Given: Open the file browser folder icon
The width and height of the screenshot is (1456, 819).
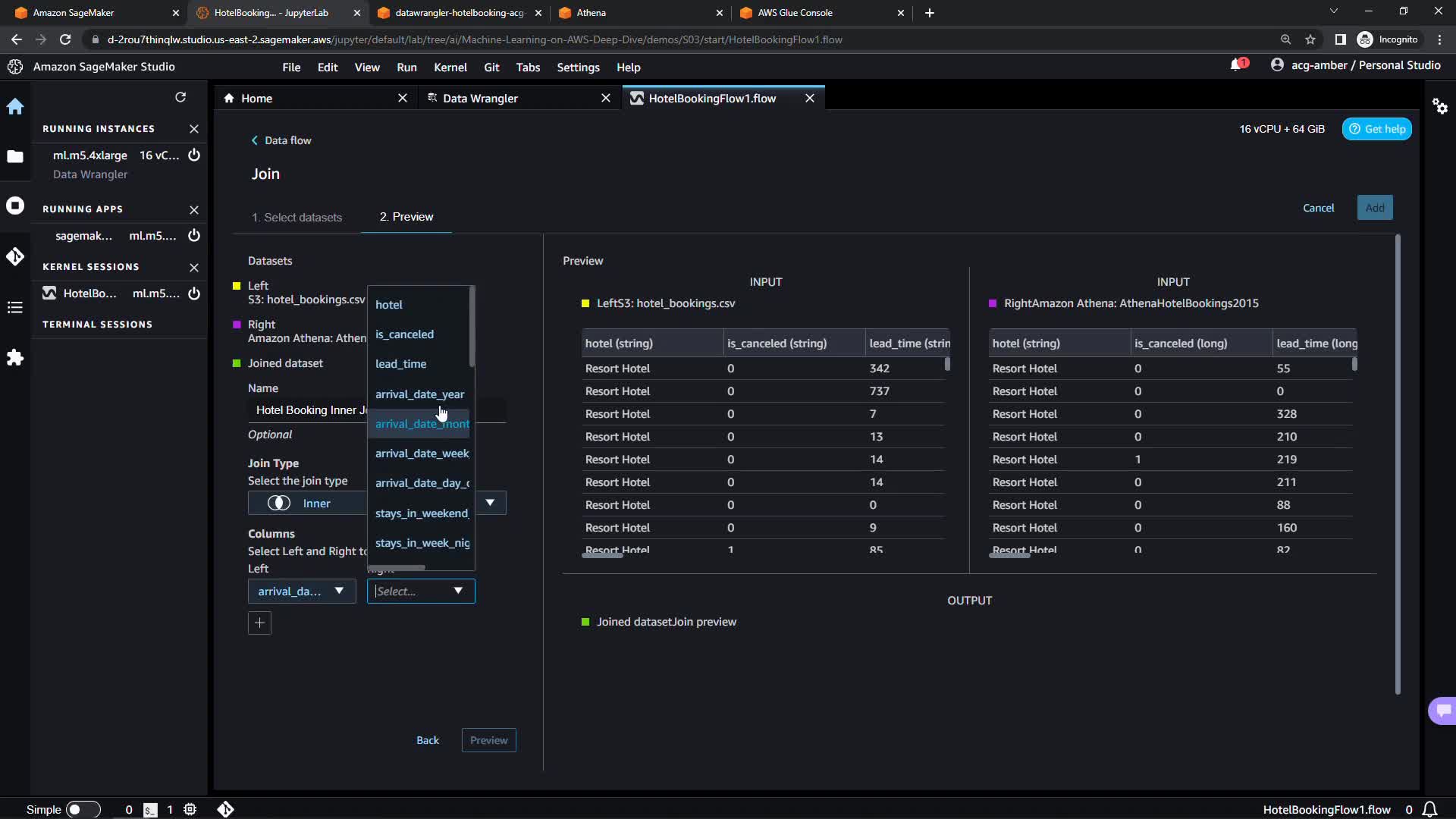Looking at the screenshot, I should click(x=15, y=156).
